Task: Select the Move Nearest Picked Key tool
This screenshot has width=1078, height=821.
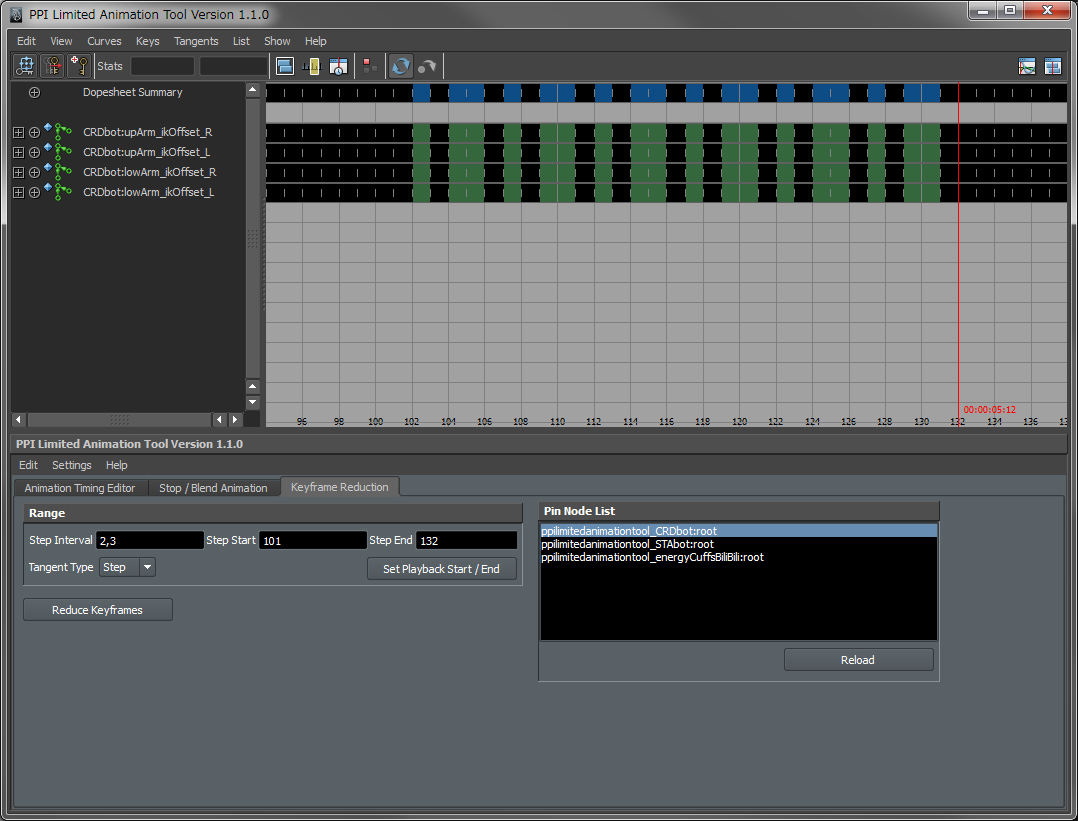Action: click(24, 65)
